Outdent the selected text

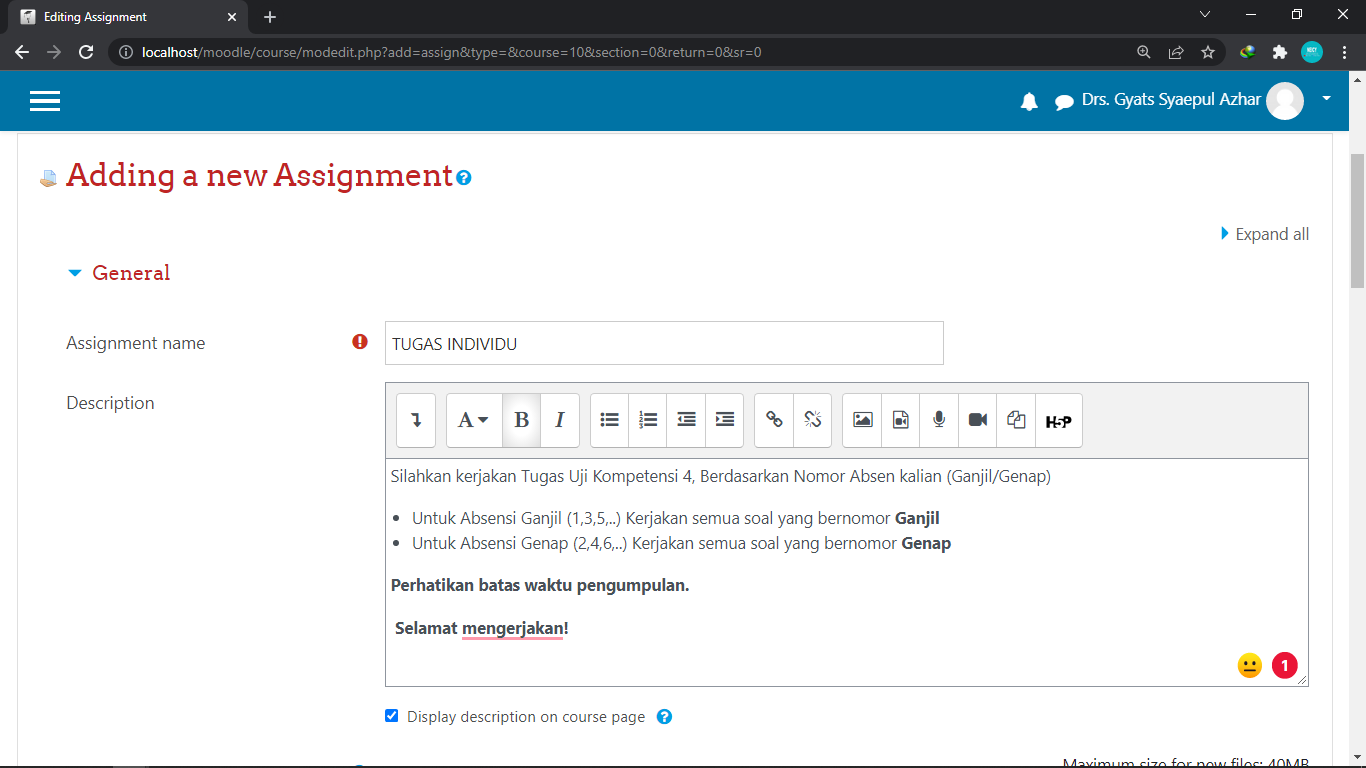[686, 420]
